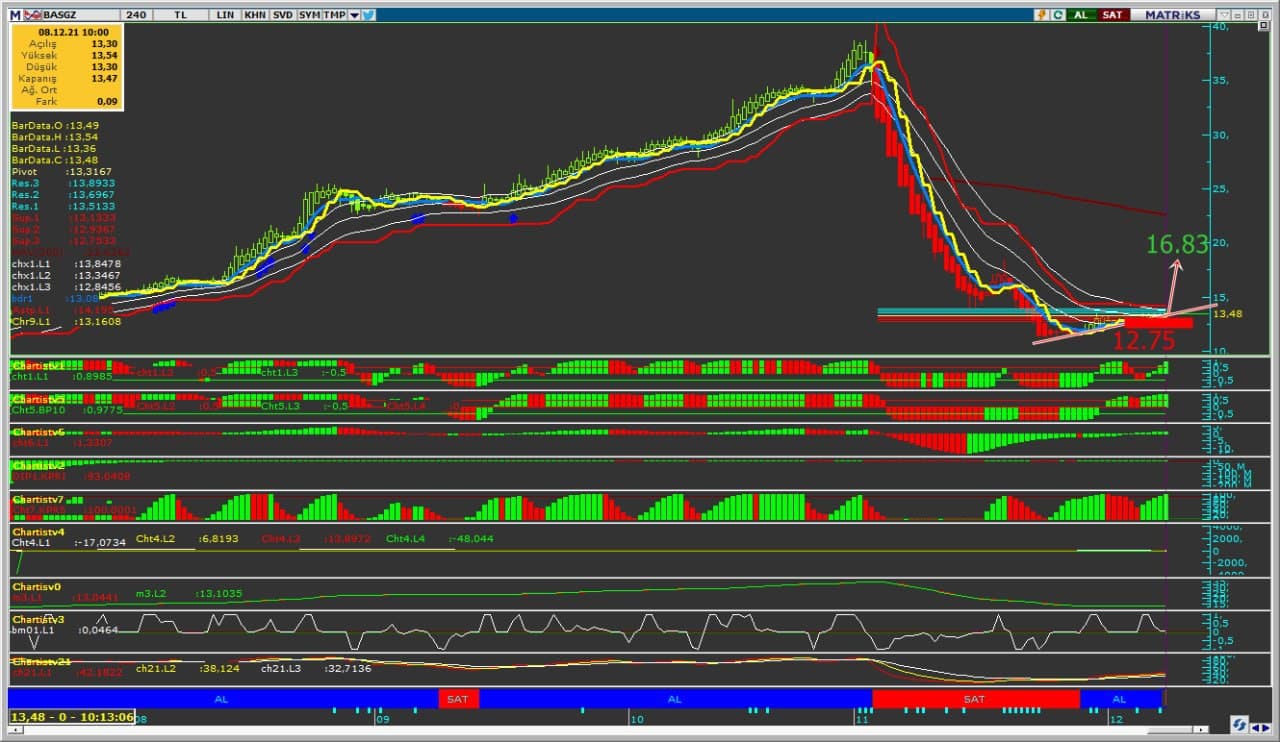Click the M icon beside the BASGZ symbol
This screenshot has width=1280, height=742.
point(15,15)
